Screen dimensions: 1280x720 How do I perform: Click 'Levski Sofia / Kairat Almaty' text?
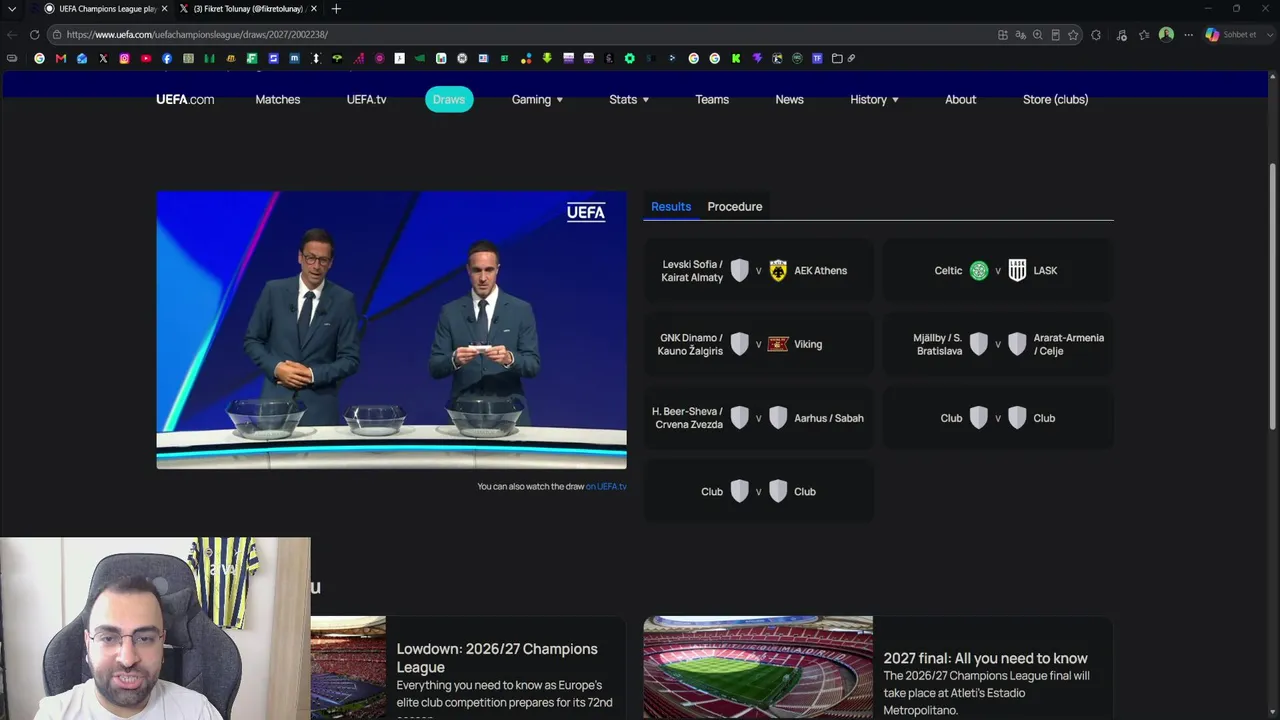(692, 271)
